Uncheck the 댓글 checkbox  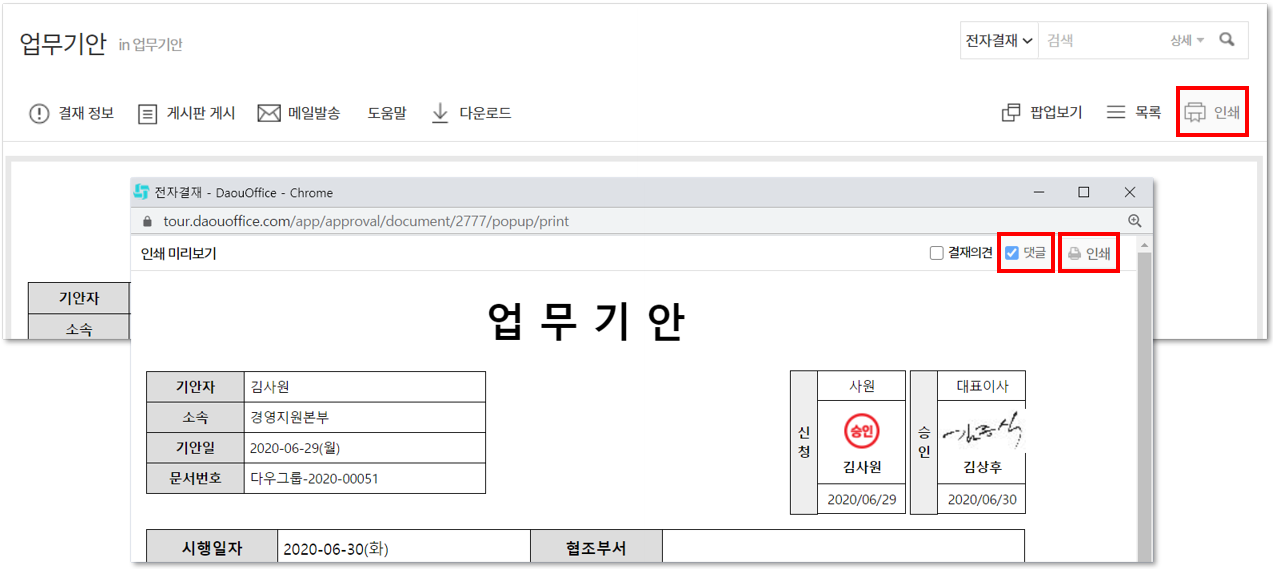(x=1012, y=253)
